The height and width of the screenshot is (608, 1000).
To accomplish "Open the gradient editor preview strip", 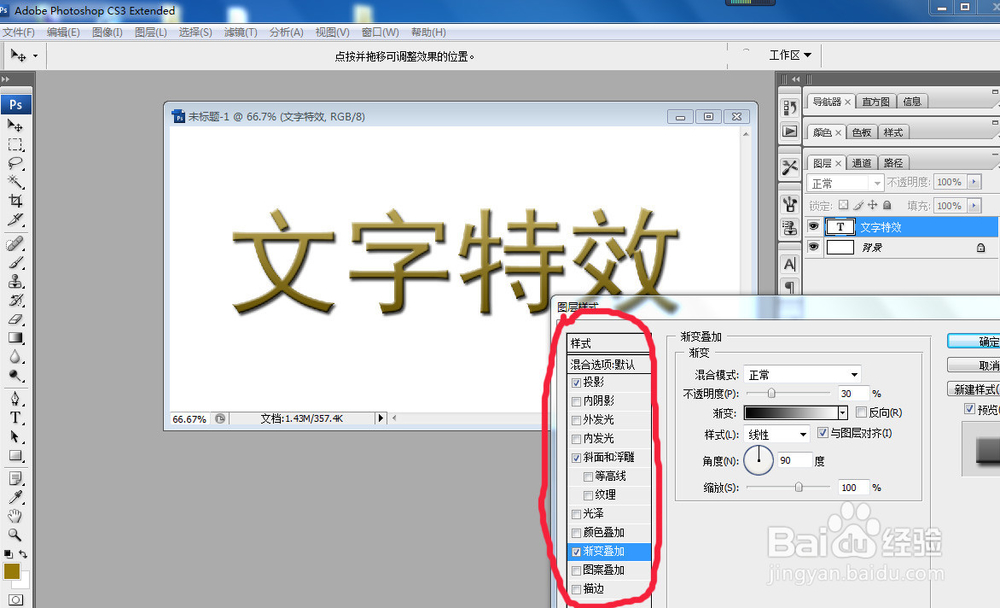I will [790, 412].
